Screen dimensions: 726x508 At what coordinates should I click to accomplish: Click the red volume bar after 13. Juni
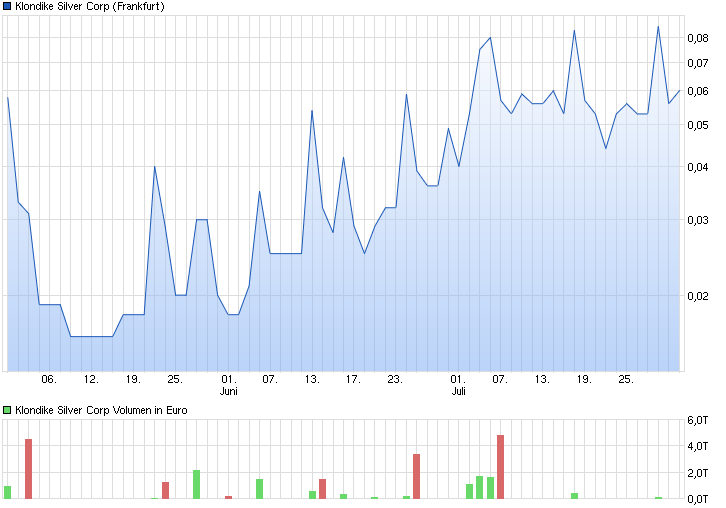(x=322, y=489)
